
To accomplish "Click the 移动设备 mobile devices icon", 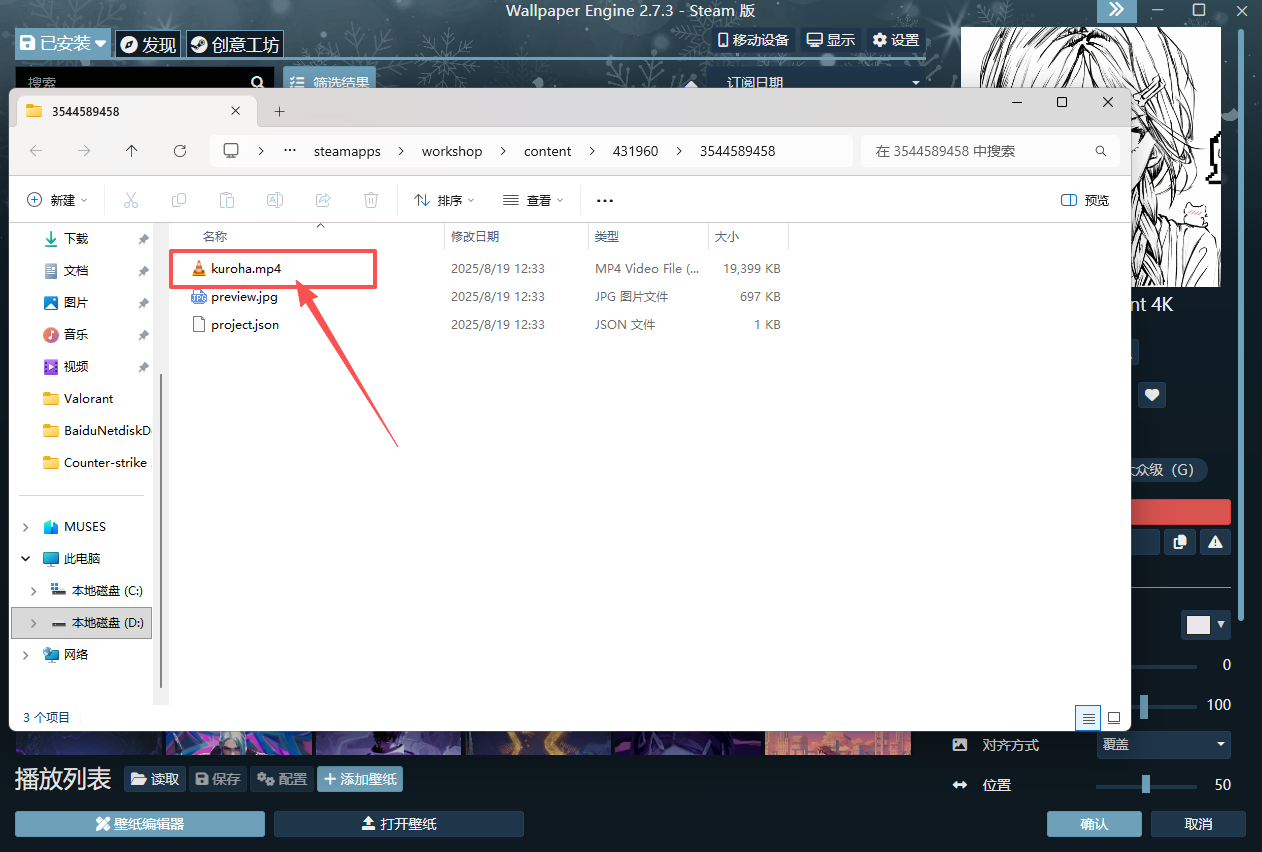I will pyautogui.click(x=752, y=39).
